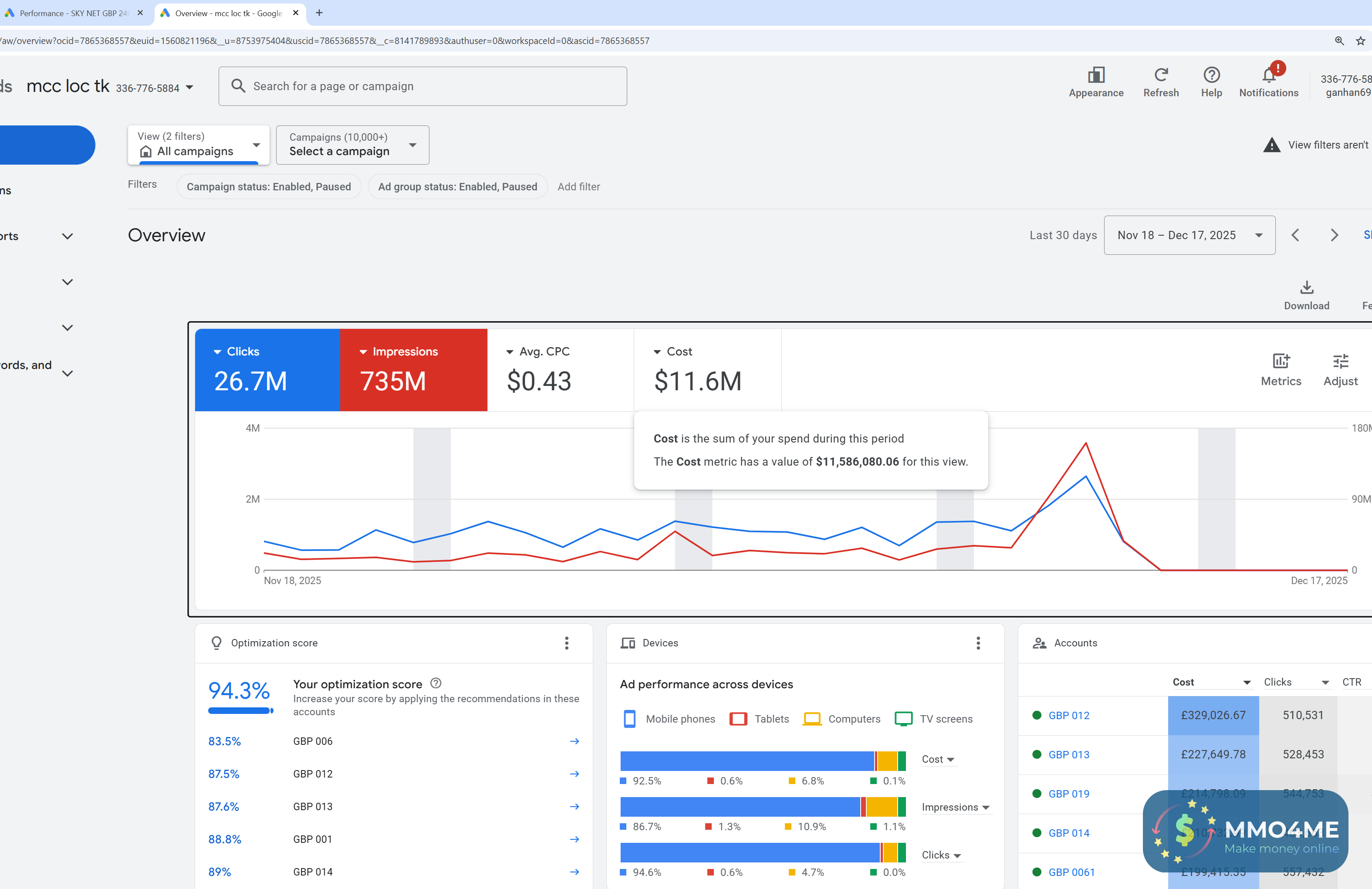Expand the Avg. CPC metric dropdown
Image resolution: width=1372 pixels, height=889 pixels.
coord(510,352)
